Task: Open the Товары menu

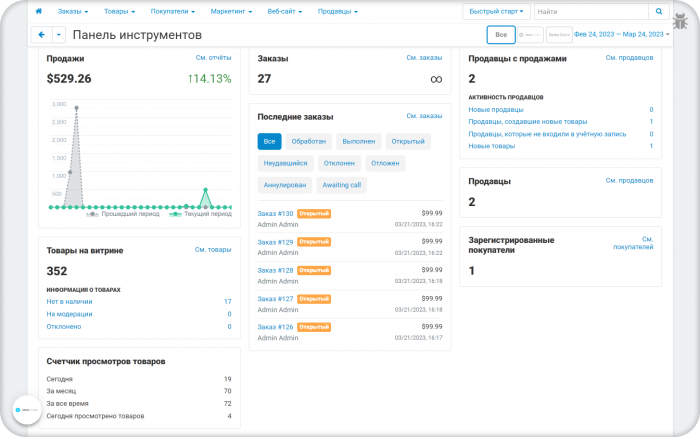Action: pos(120,12)
